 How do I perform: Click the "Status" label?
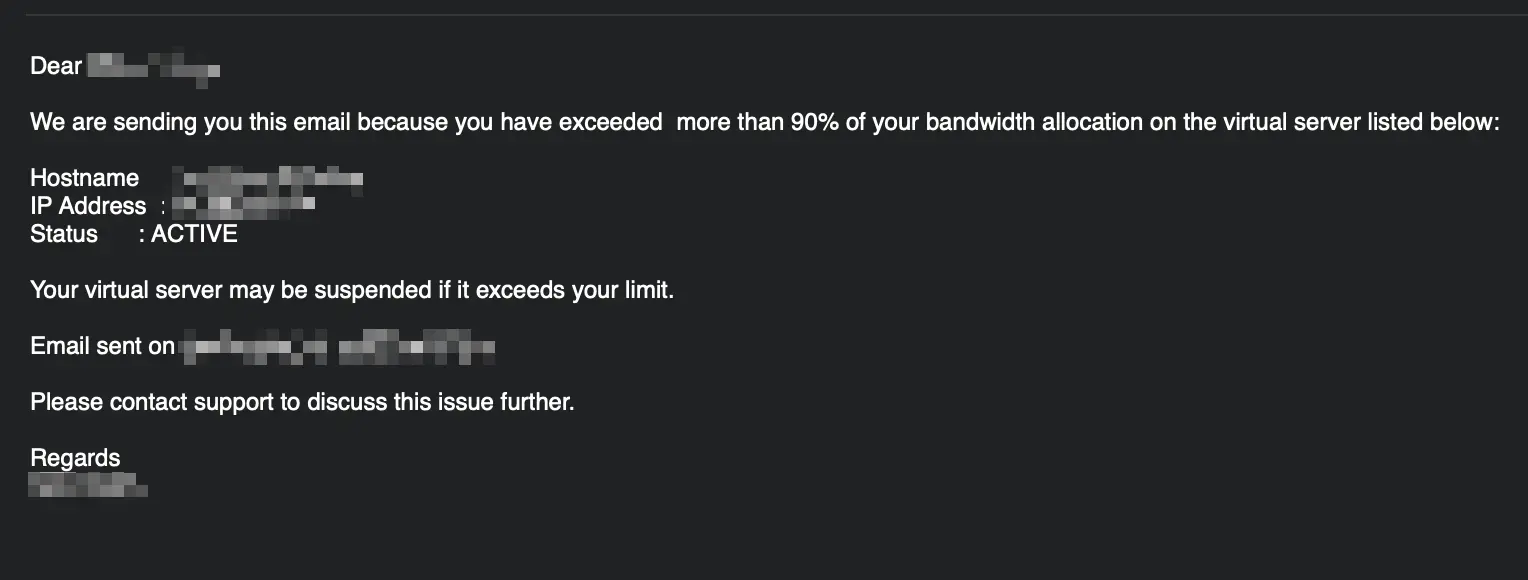point(64,235)
